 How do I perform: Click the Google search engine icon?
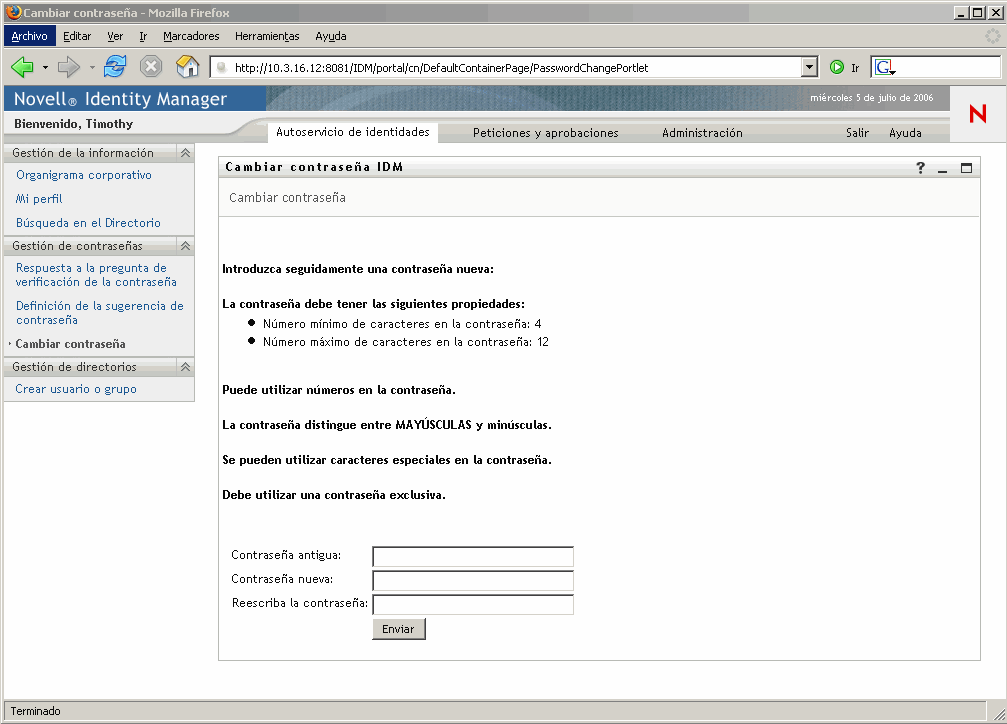point(884,67)
